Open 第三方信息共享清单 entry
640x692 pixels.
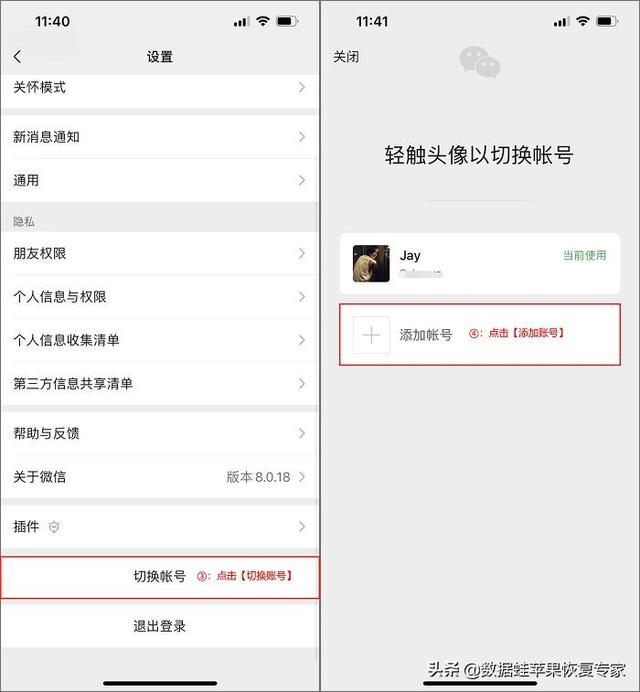tap(159, 384)
